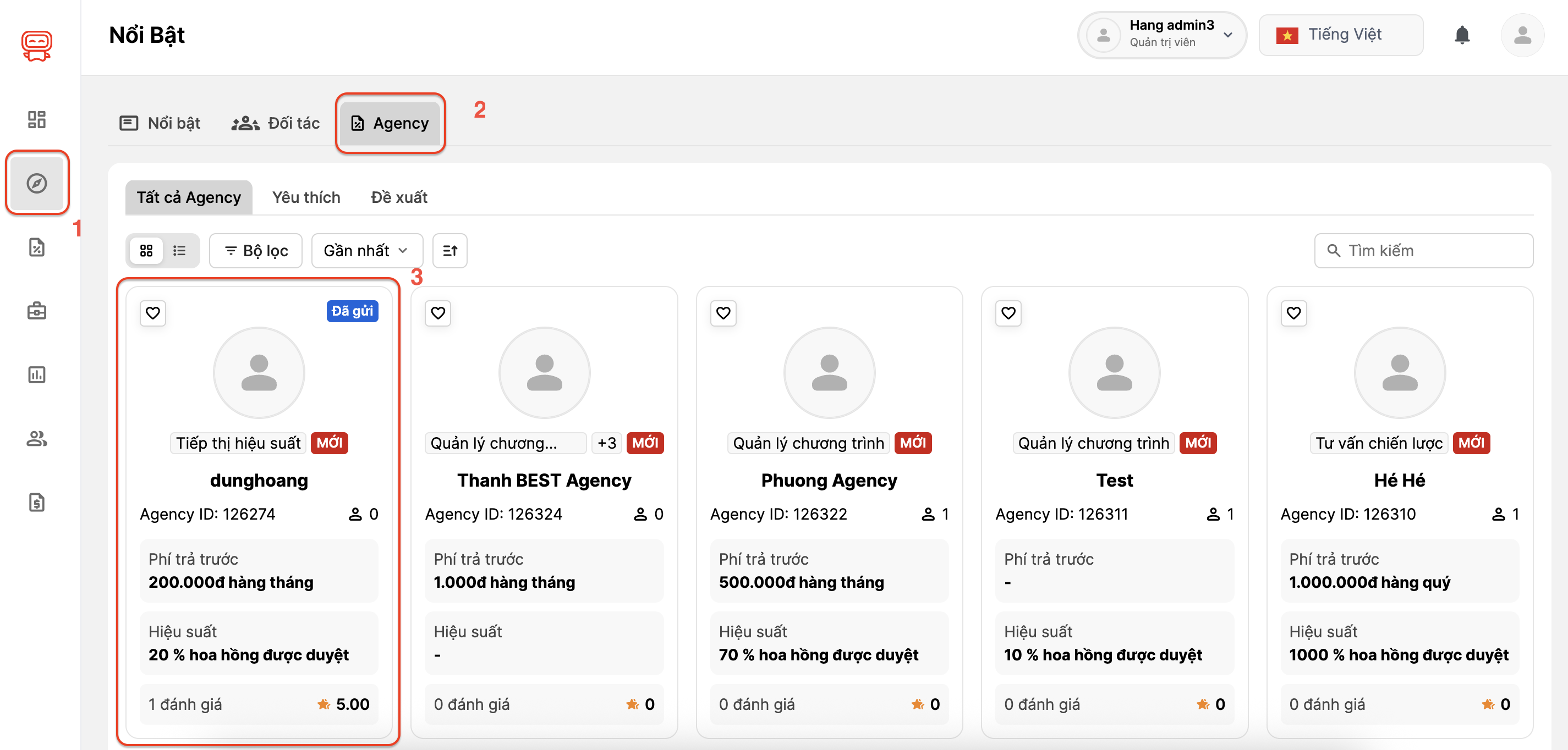The height and width of the screenshot is (750, 1568).
Task: Open the Thanh BEST Agency avatar thumbnail
Action: (x=544, y=373)
